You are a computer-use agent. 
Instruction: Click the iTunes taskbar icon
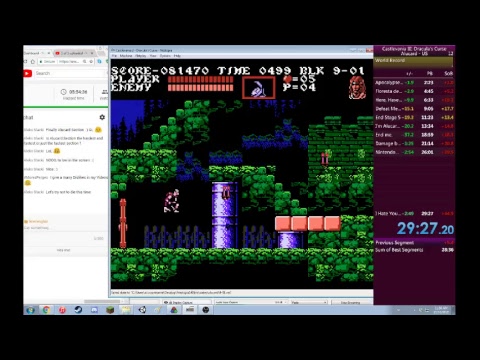pos(62,310)
